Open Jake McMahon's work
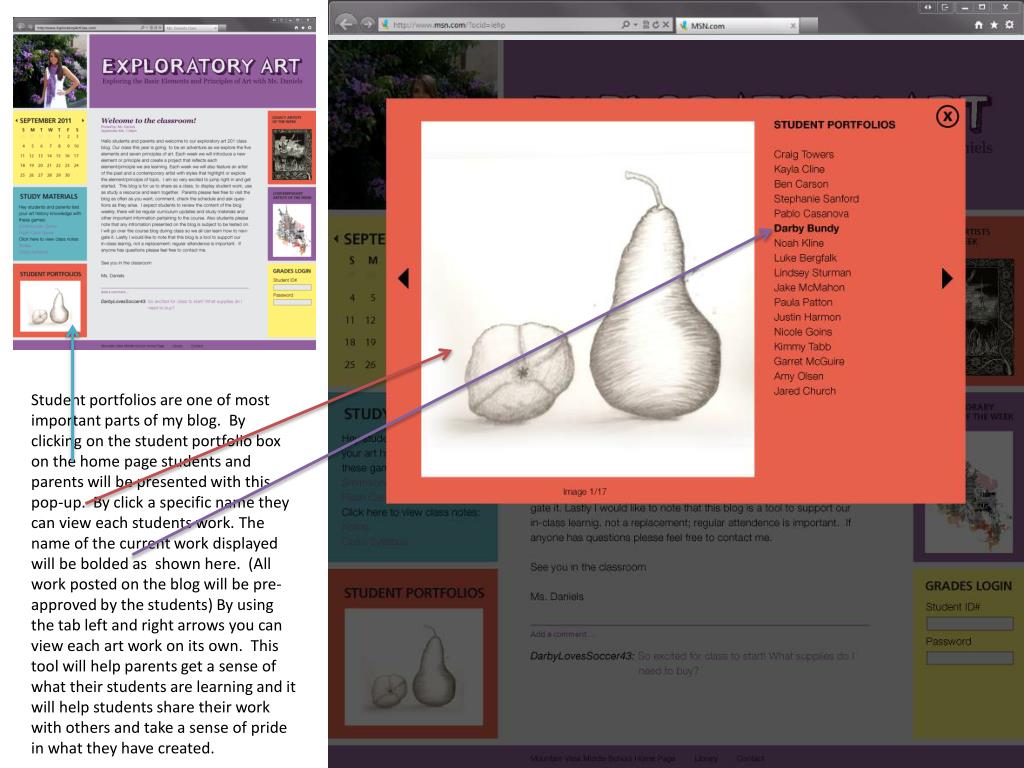The height and width of the screenshot is (768, 1024). 808,287
